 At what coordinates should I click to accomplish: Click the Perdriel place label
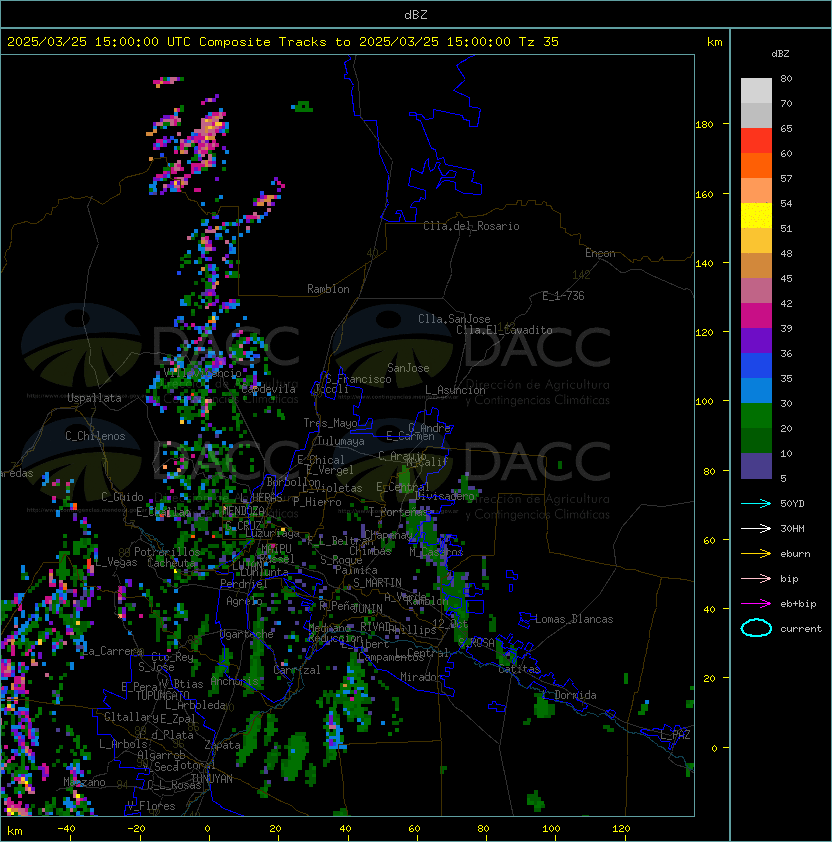click(244, 584)
